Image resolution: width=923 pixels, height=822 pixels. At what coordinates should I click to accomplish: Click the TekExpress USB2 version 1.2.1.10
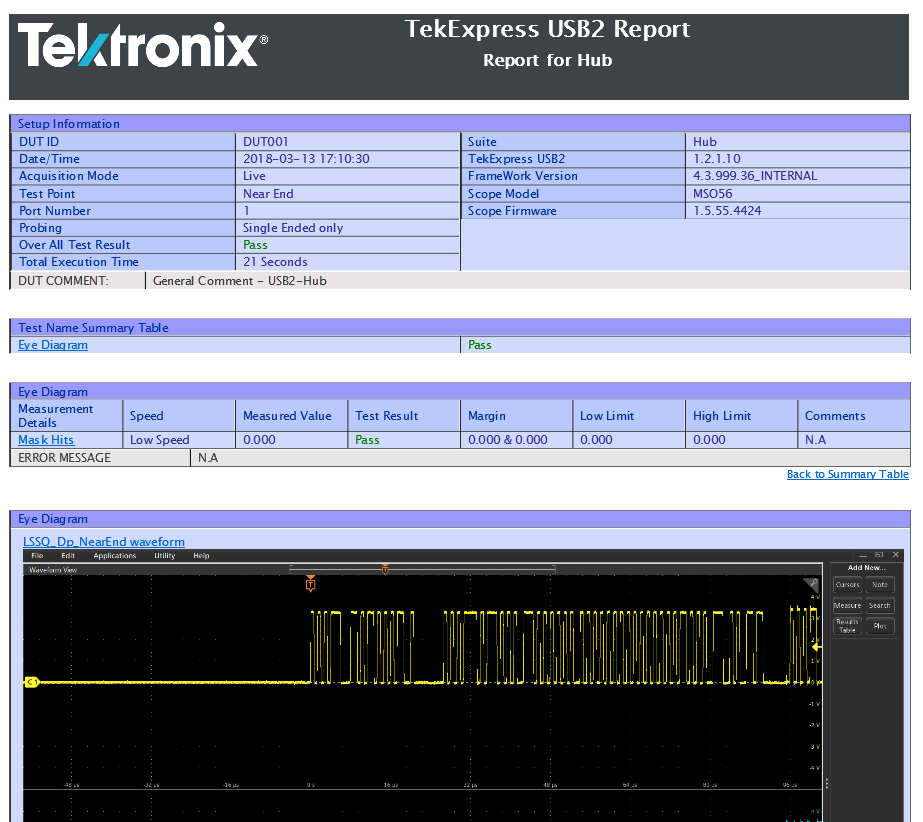tap(716, 159)
